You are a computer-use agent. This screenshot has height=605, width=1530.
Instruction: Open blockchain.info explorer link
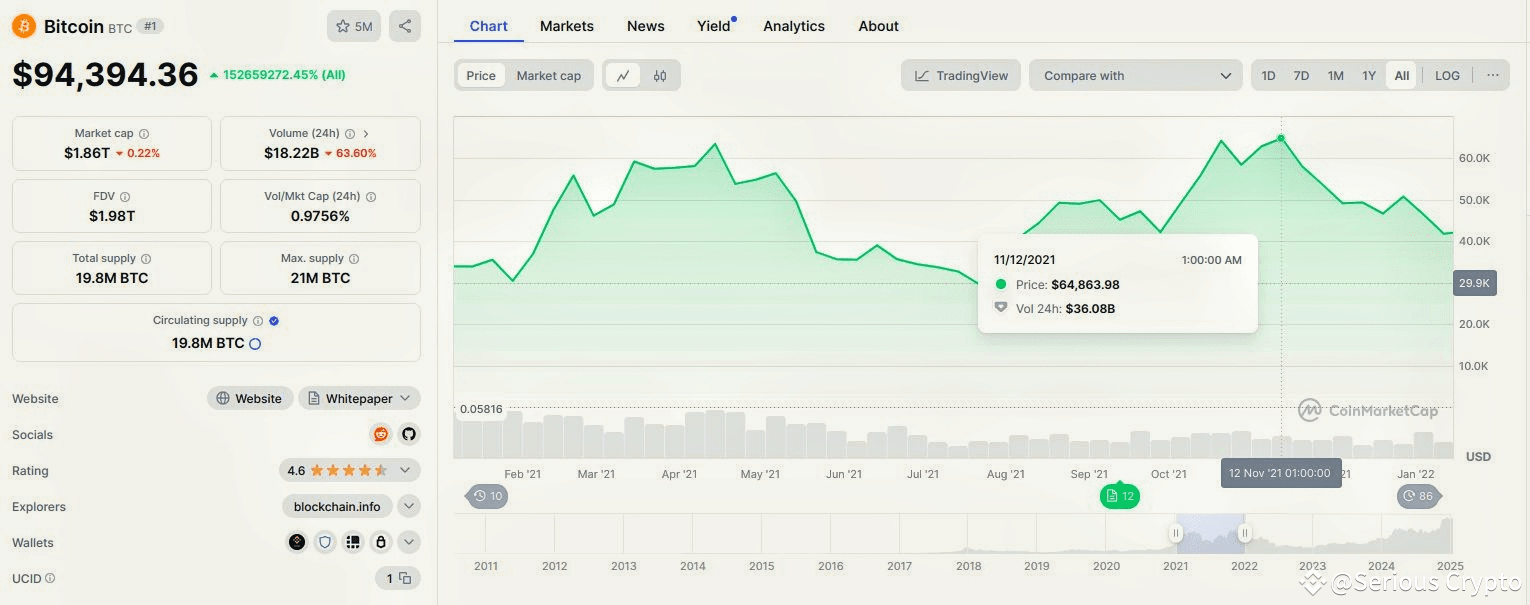[x=337, y=506]
